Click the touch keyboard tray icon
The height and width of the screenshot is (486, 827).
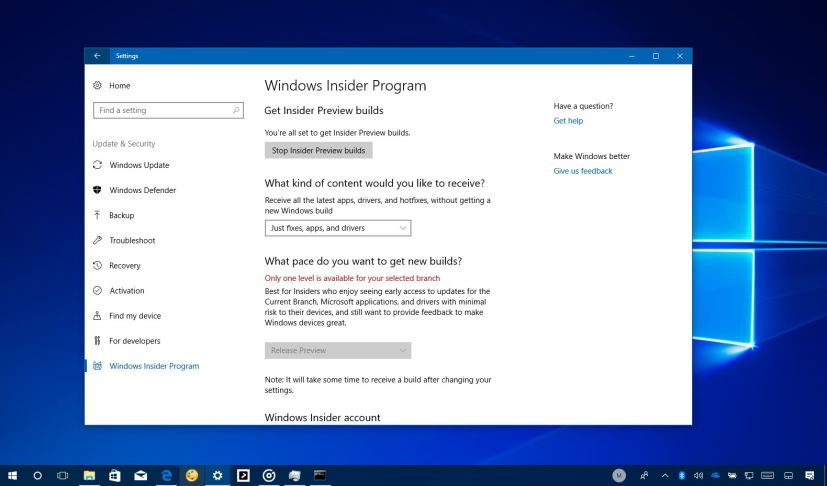click(x=767, y=475)
